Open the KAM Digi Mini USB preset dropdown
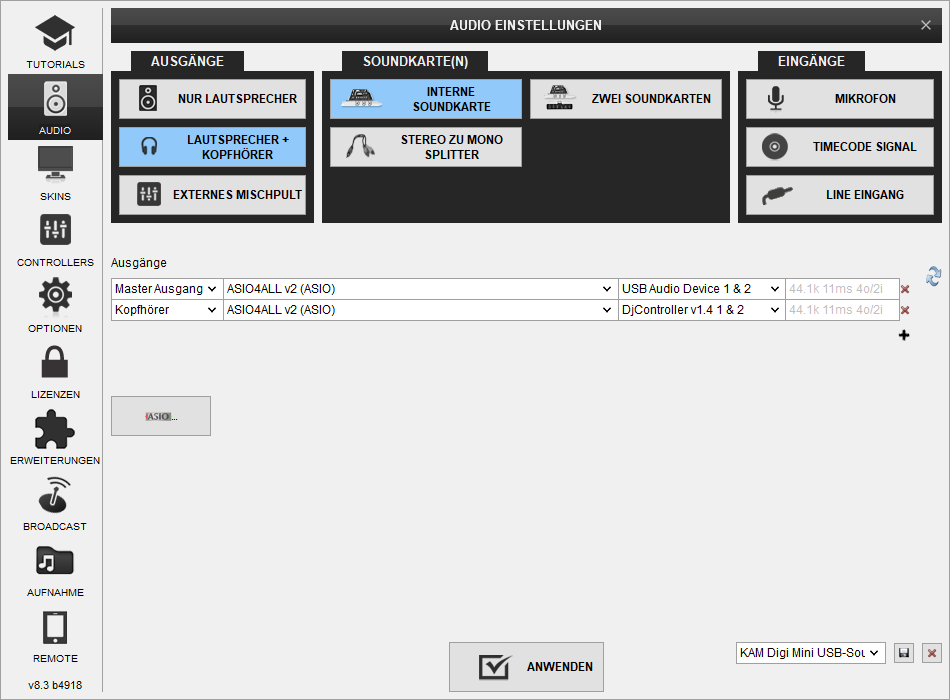950x700 pixels. click(810, 653)
